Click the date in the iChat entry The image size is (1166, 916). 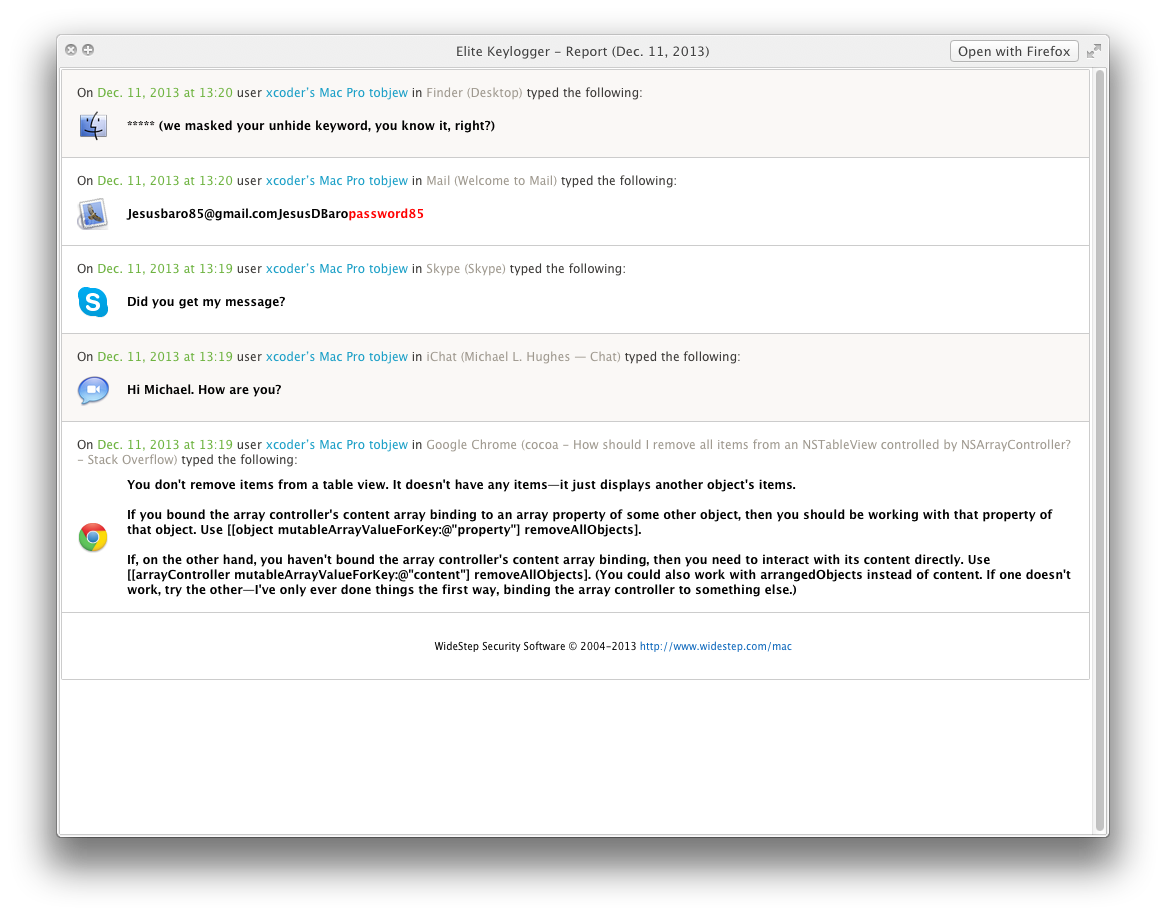(165, 357)
